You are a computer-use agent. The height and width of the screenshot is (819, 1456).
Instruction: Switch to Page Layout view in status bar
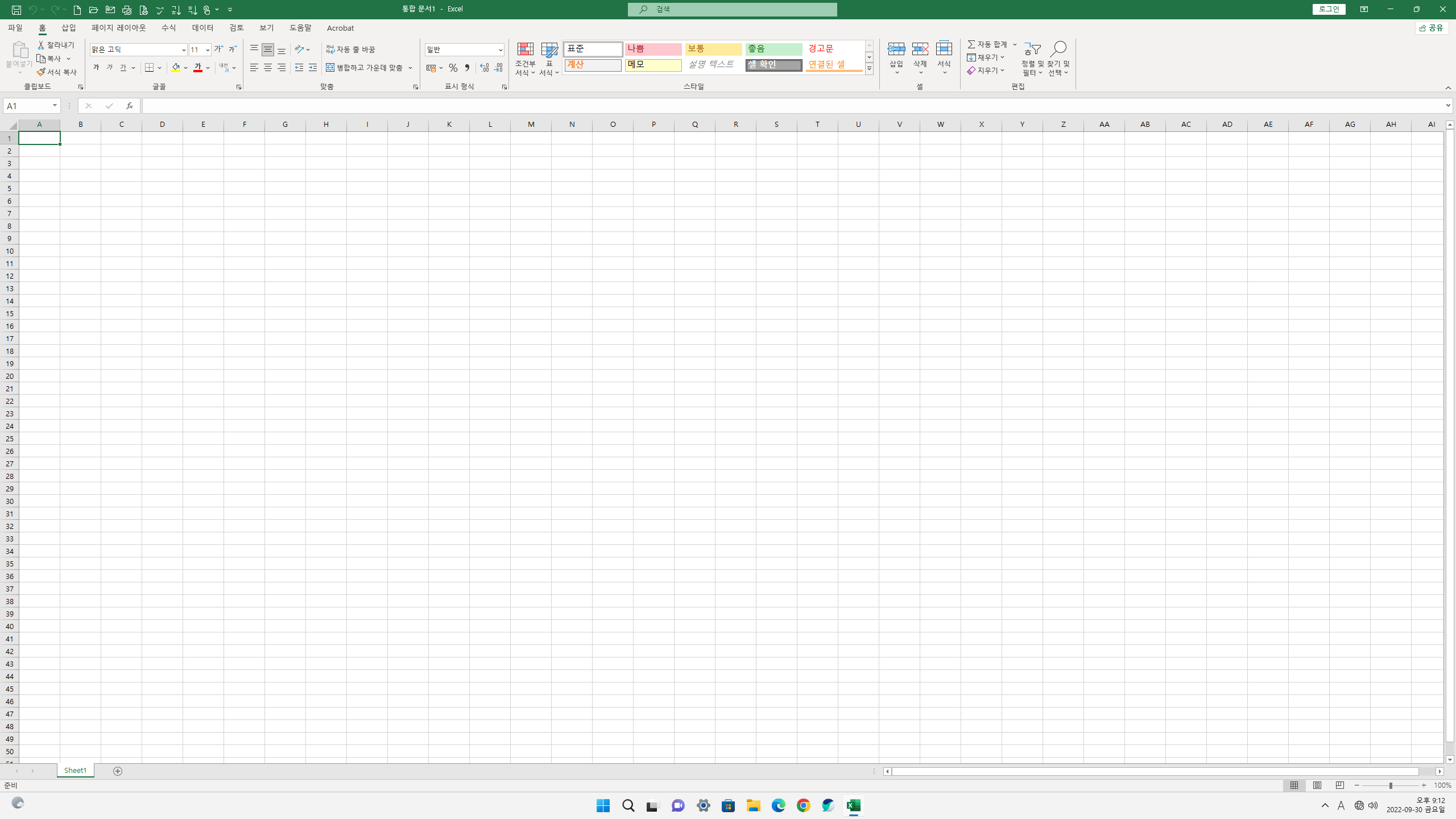1317,785
